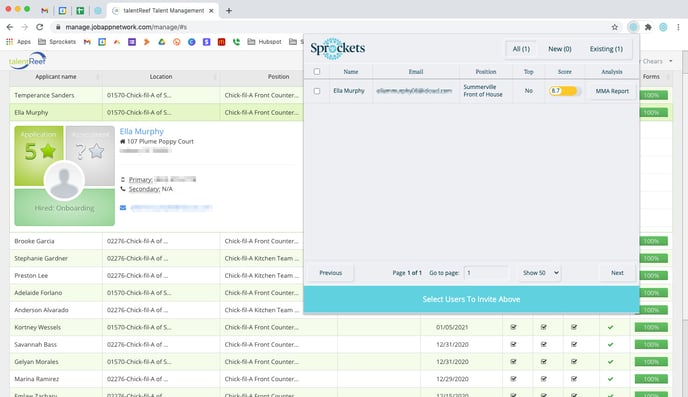Close the talentReef Talent Management tab
Viewport: 688px width, 397px height.
211,11
